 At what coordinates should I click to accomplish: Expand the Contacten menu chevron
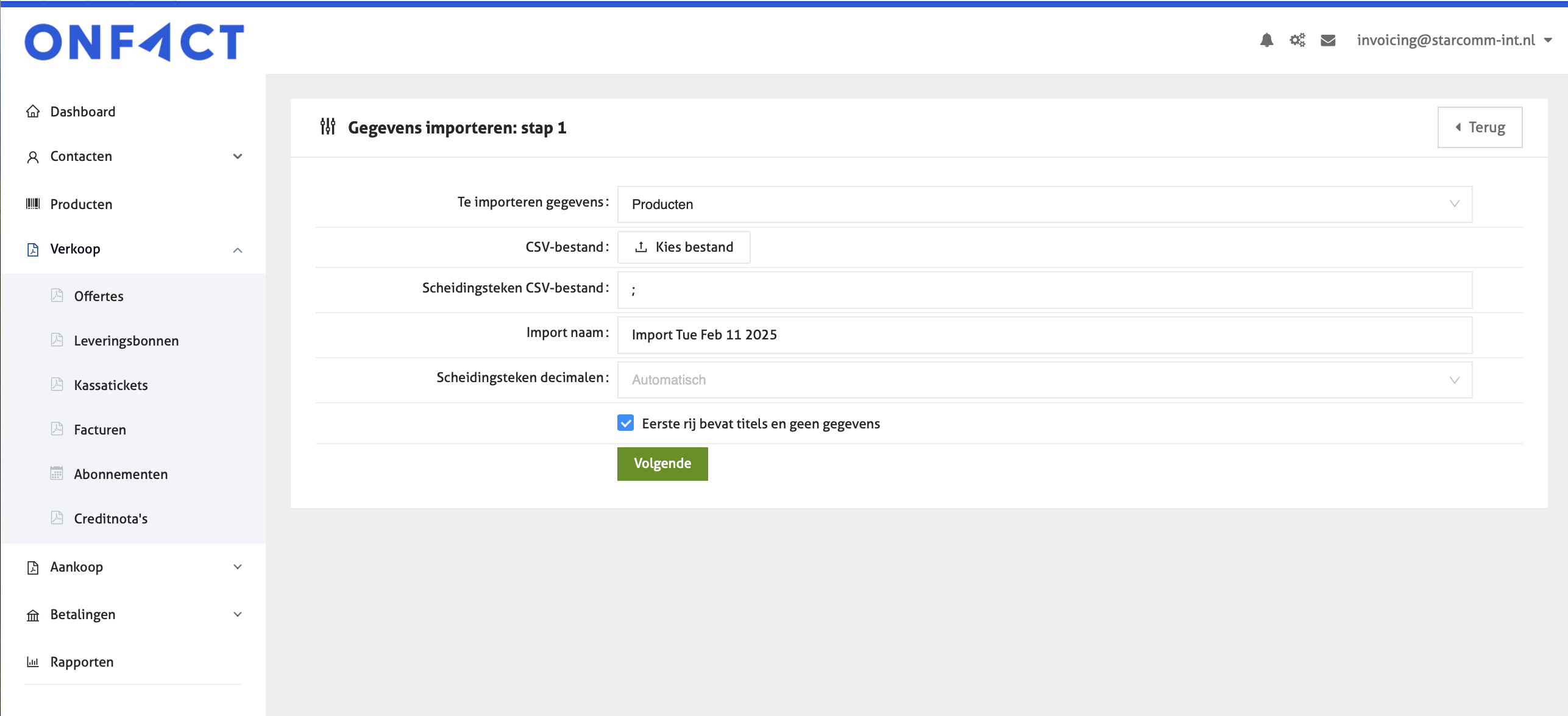238,157
